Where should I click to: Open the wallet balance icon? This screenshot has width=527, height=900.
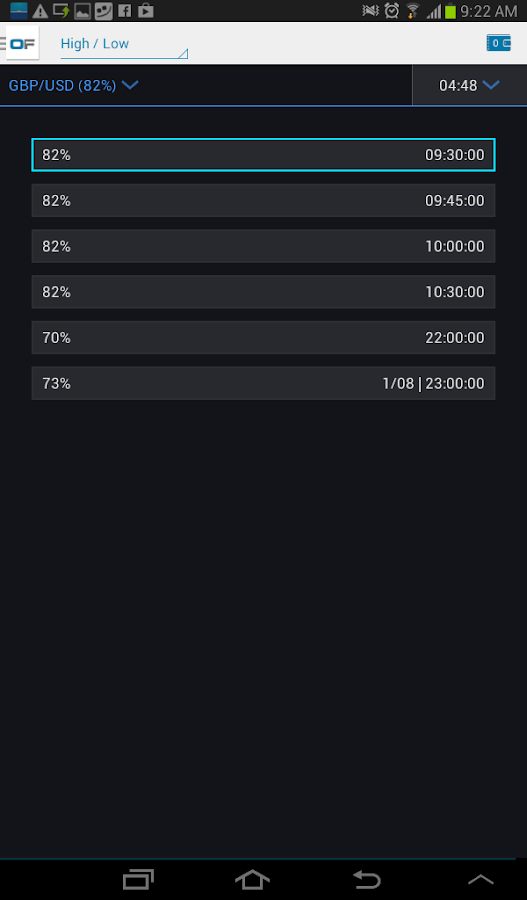click(498, 43)
